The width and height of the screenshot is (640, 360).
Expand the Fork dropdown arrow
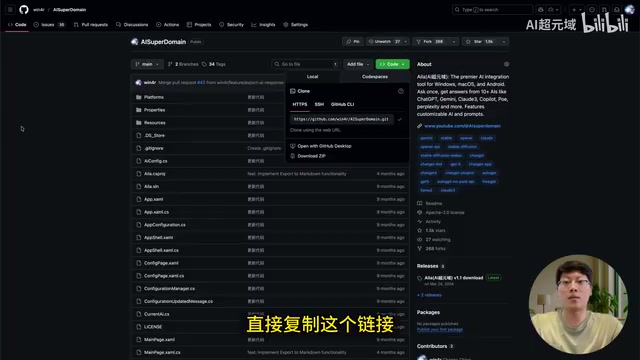453,42
